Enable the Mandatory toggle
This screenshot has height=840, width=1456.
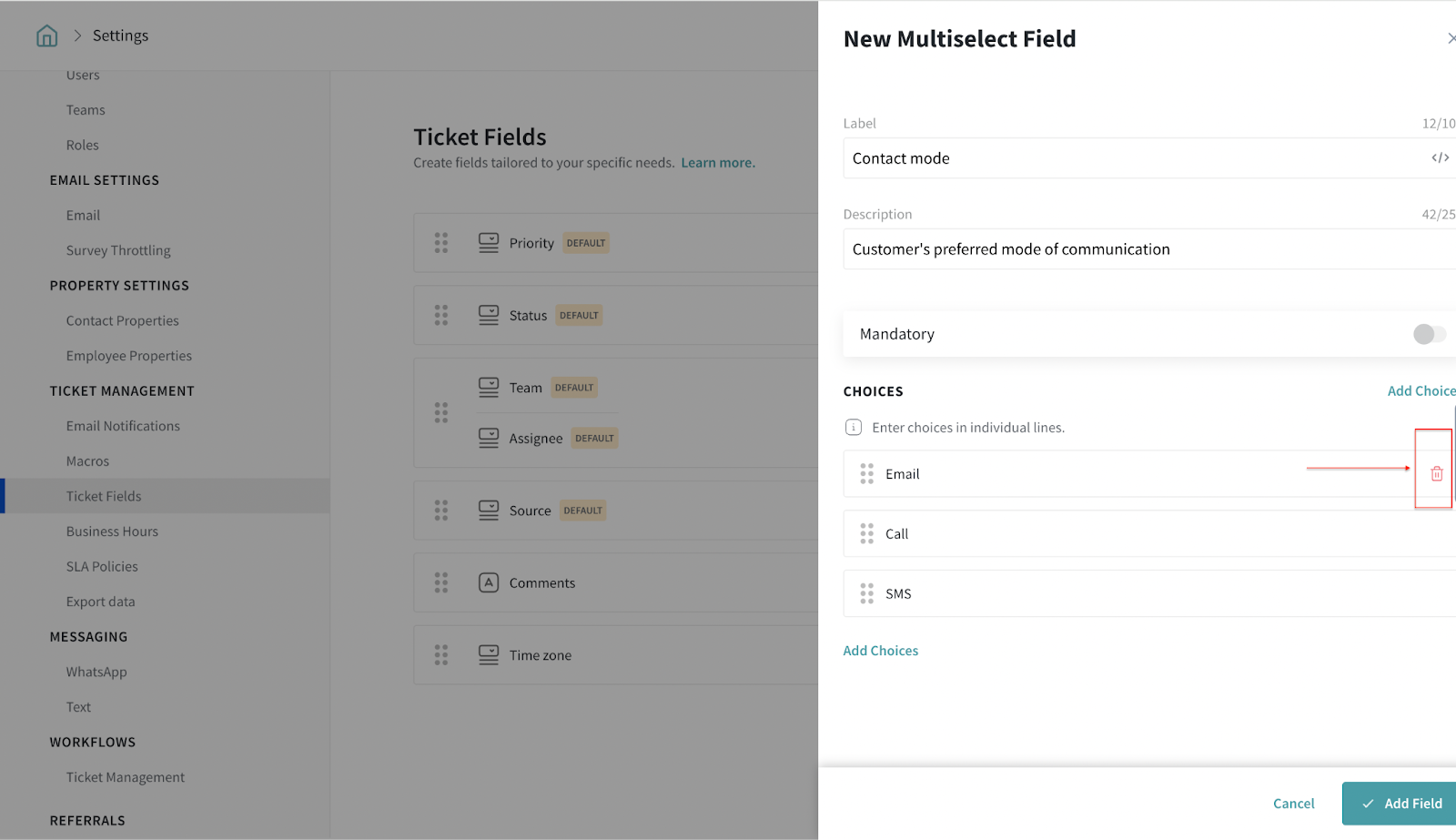(x=1429, y=334)
